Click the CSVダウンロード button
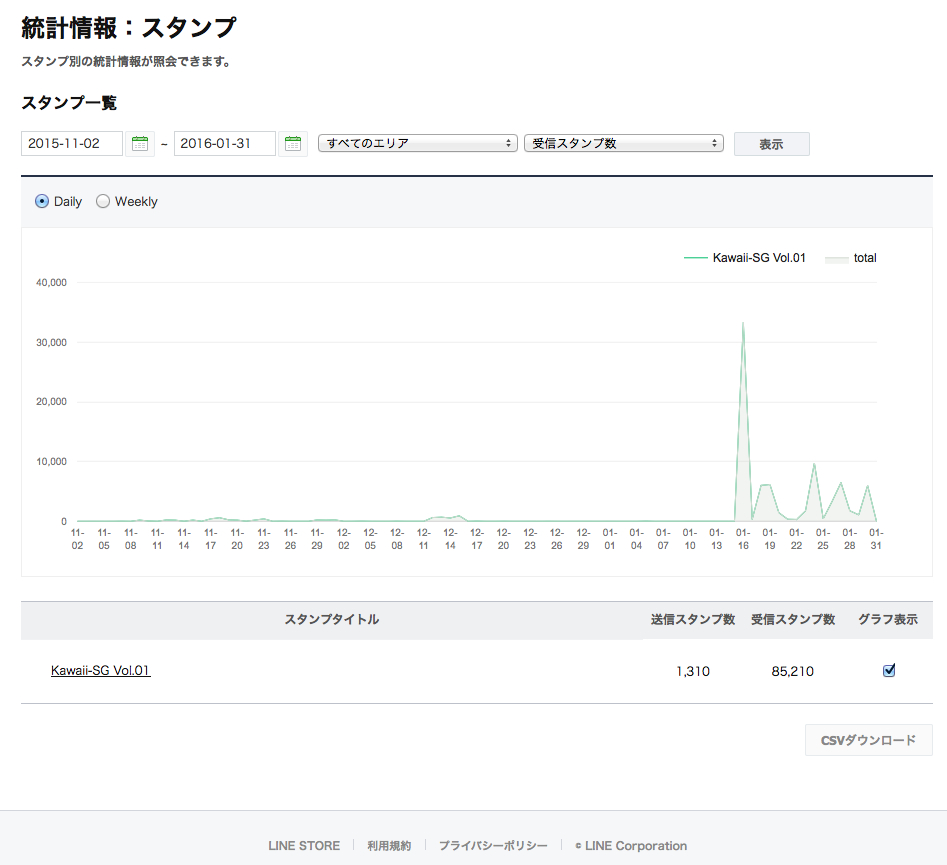Viewport: 947px width, 865px height. (x=868, y=740)
